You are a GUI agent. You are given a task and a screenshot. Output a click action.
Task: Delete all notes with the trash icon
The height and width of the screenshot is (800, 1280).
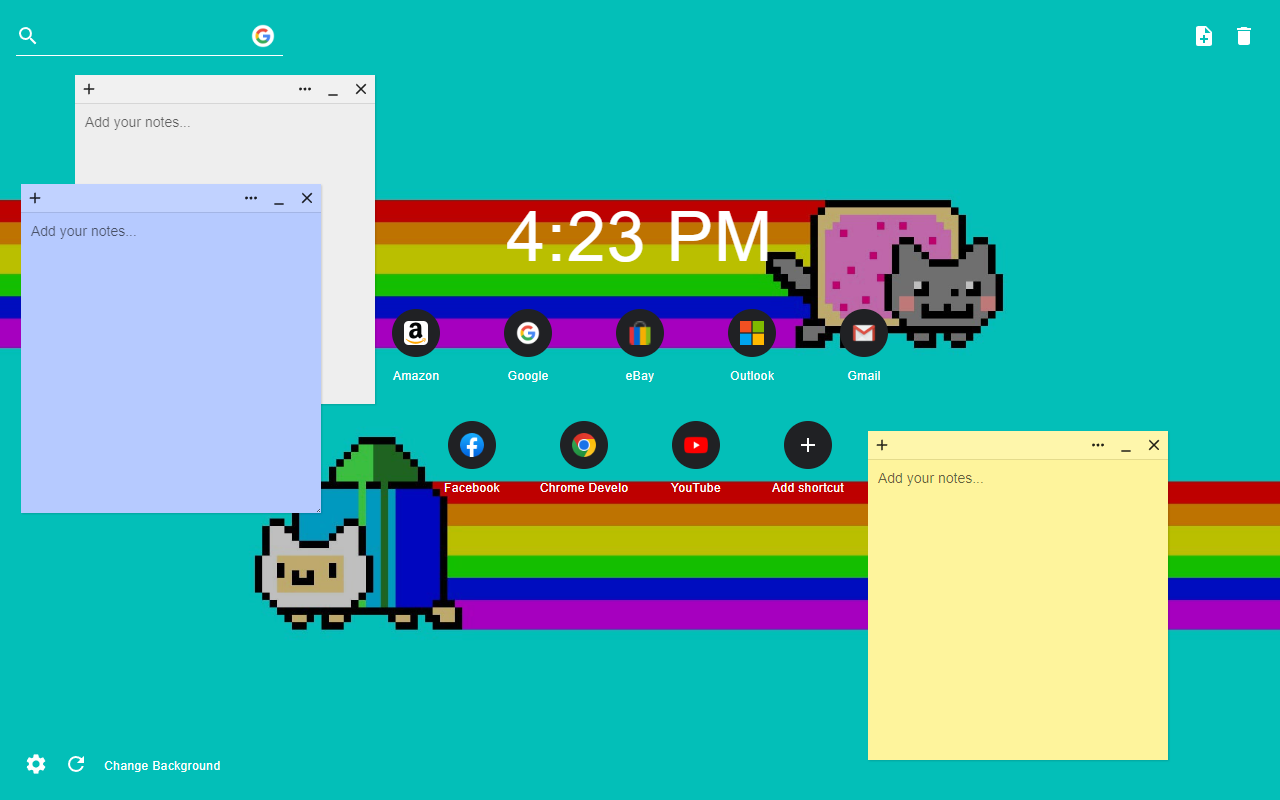pyautogui.click(x=1244, y=36)
